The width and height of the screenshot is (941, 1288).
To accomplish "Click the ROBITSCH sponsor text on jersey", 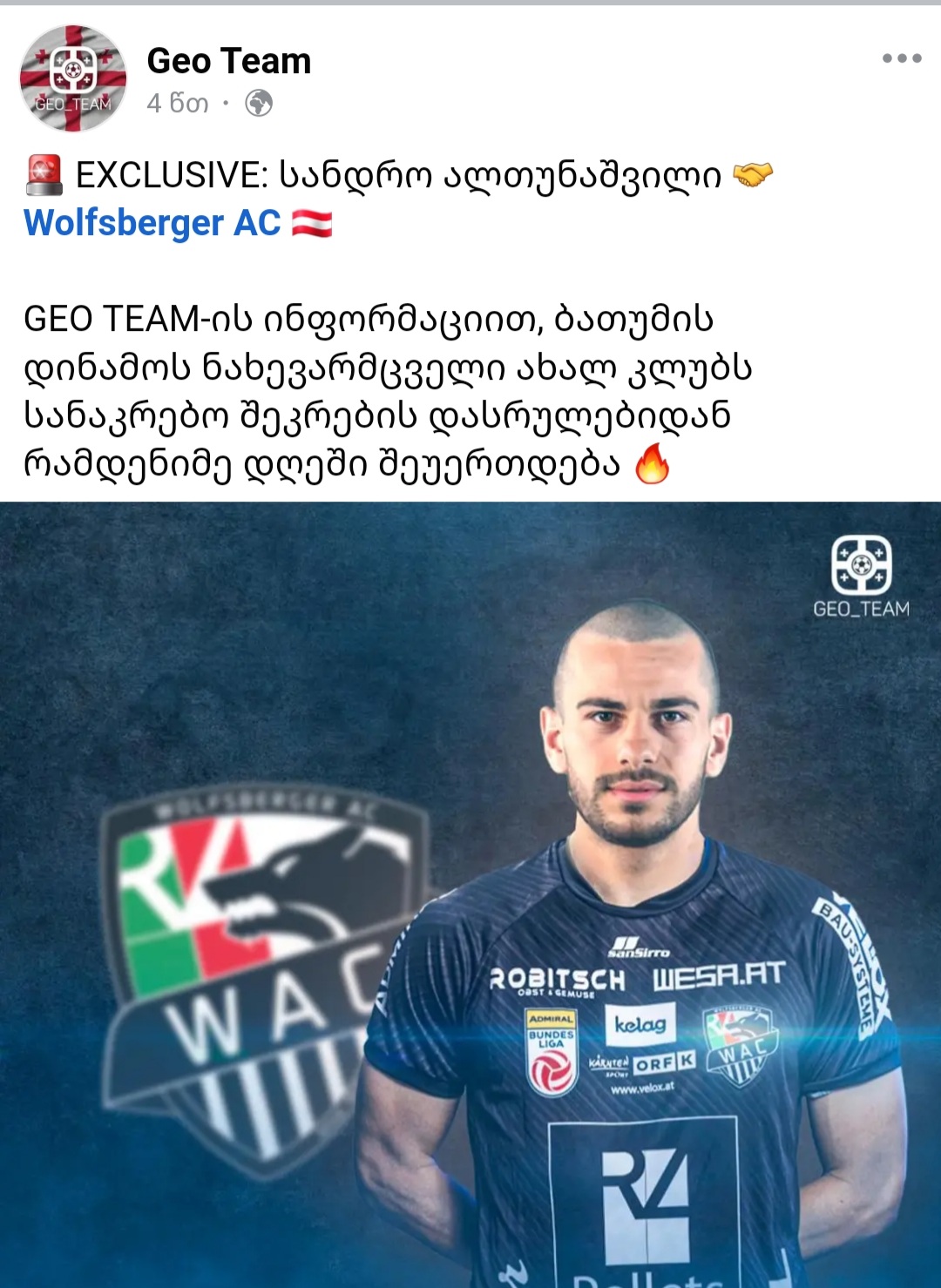I will tap(558, 979).
